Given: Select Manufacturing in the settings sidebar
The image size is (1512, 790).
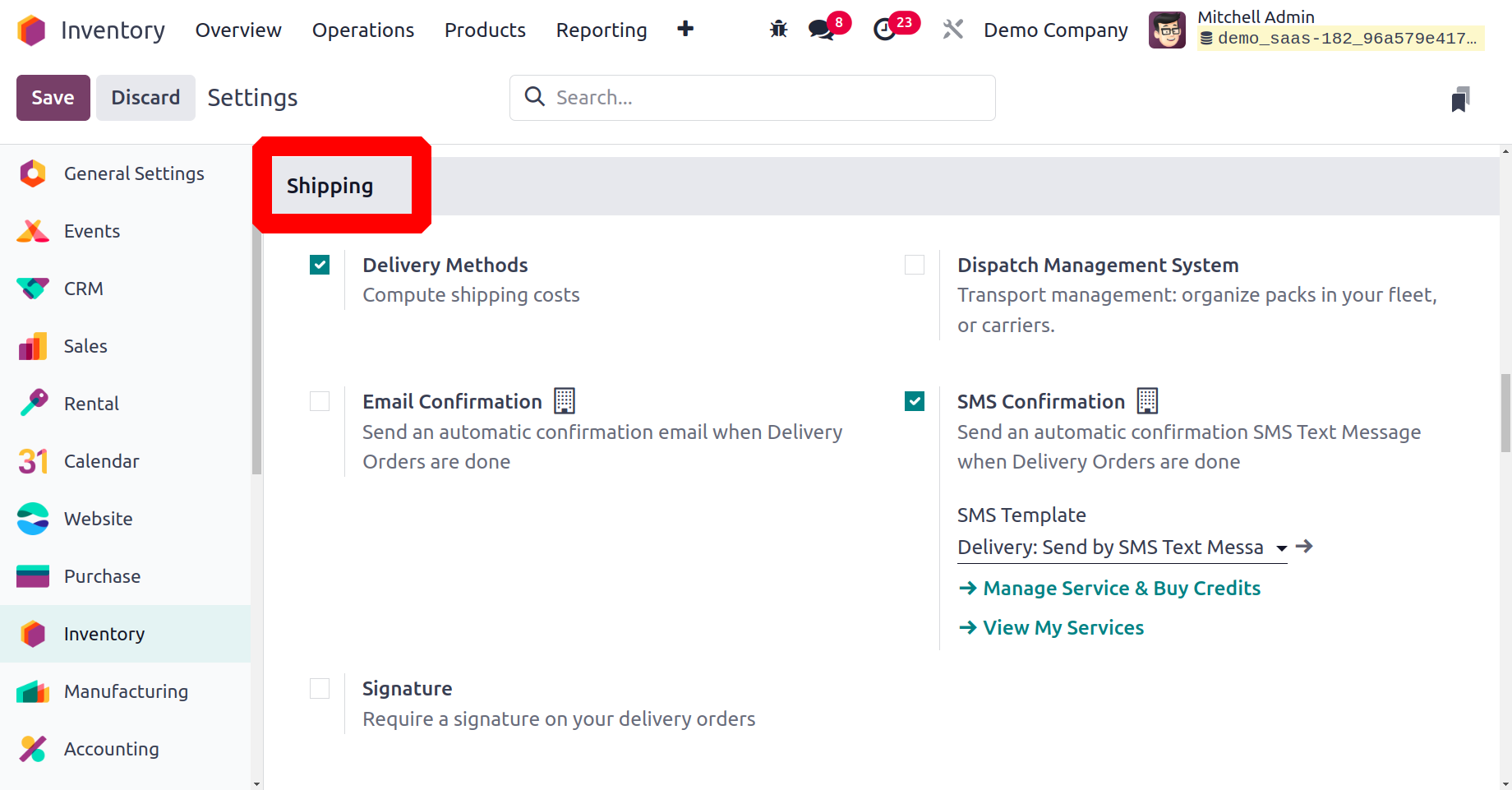Looking at the screenshot, I should 126,691.
